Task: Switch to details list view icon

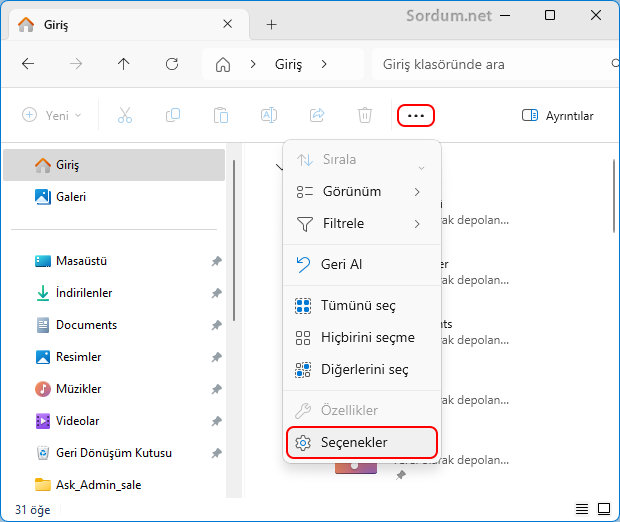Action: (x=582, y=509)
